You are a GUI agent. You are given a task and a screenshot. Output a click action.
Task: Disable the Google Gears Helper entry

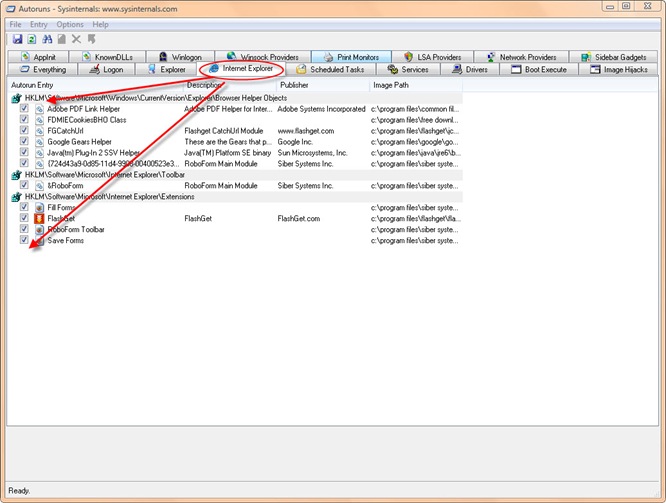pos(24,141)
